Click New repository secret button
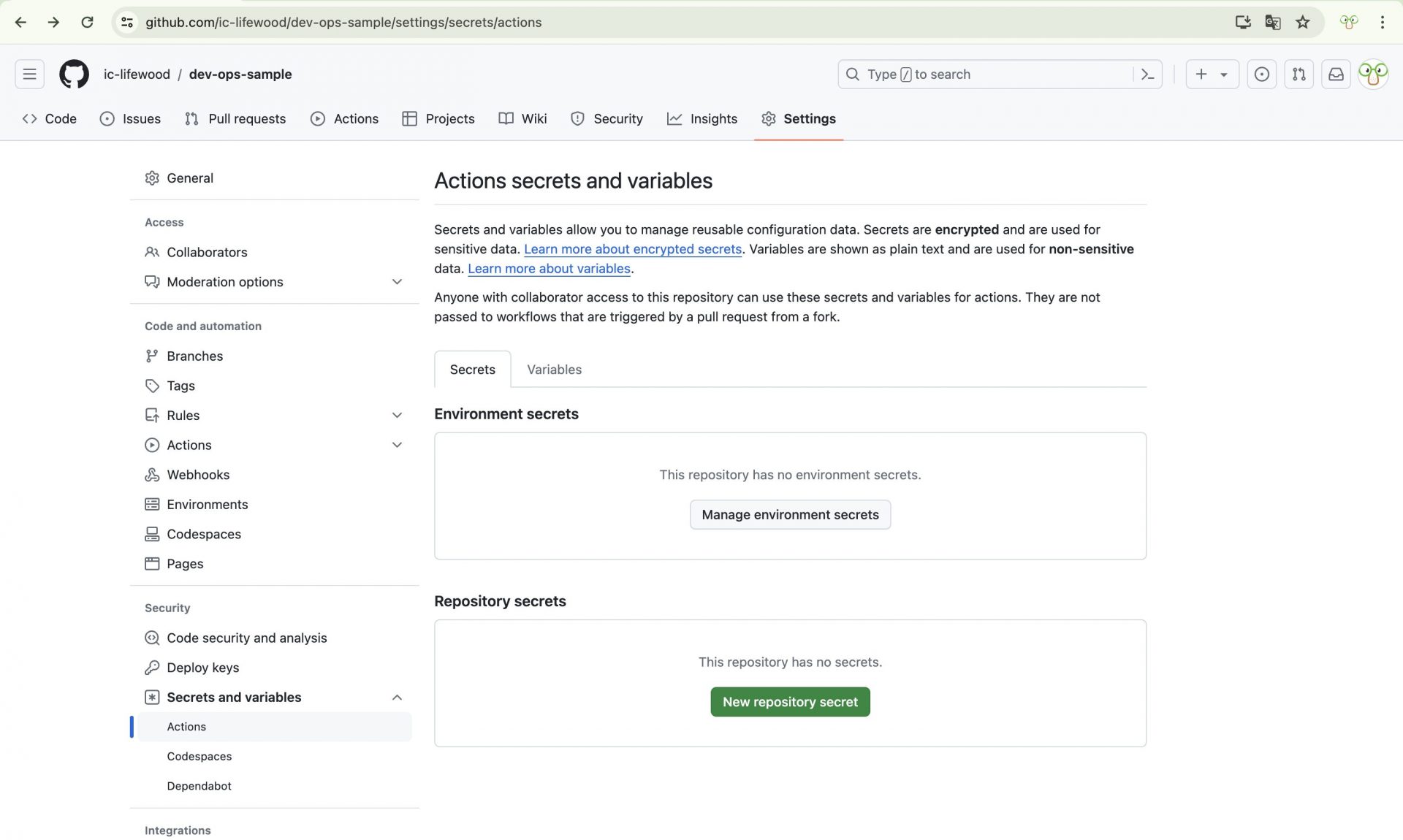 tap(790, 702)
